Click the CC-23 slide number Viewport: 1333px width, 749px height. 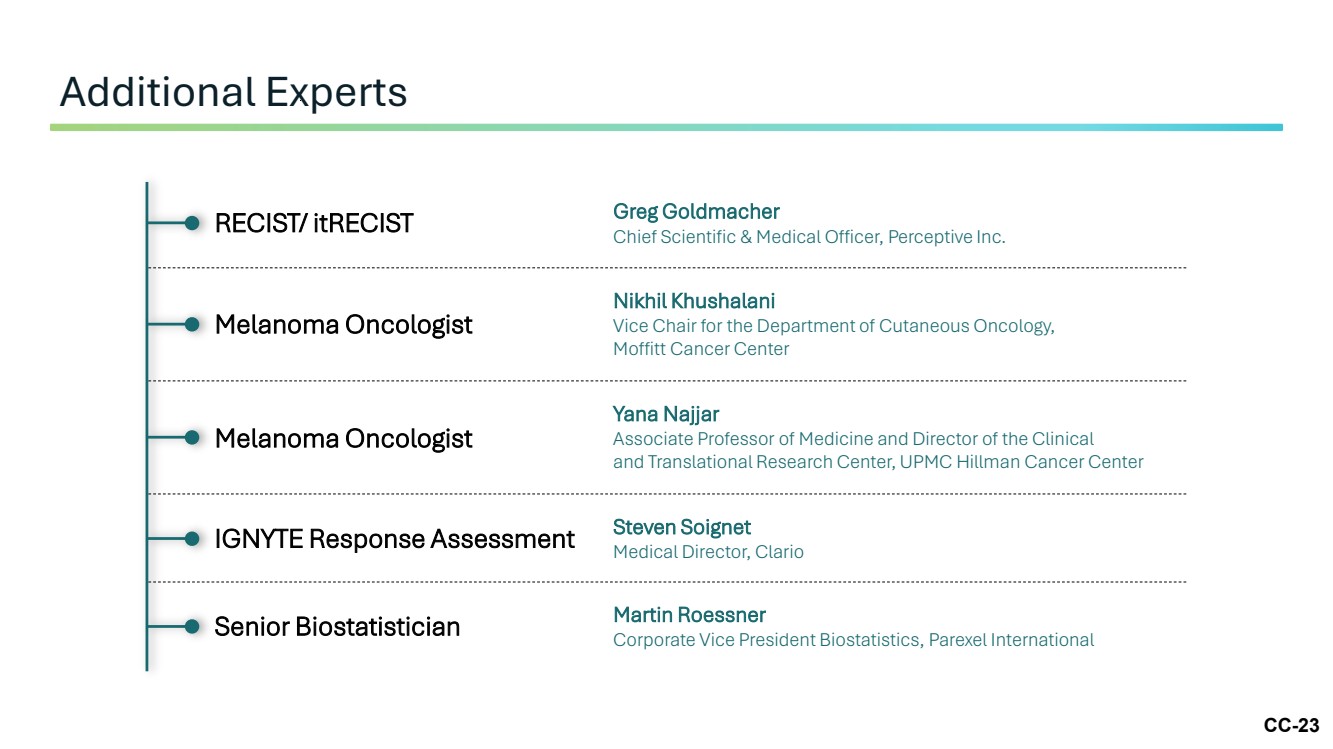pos(1291,726)
